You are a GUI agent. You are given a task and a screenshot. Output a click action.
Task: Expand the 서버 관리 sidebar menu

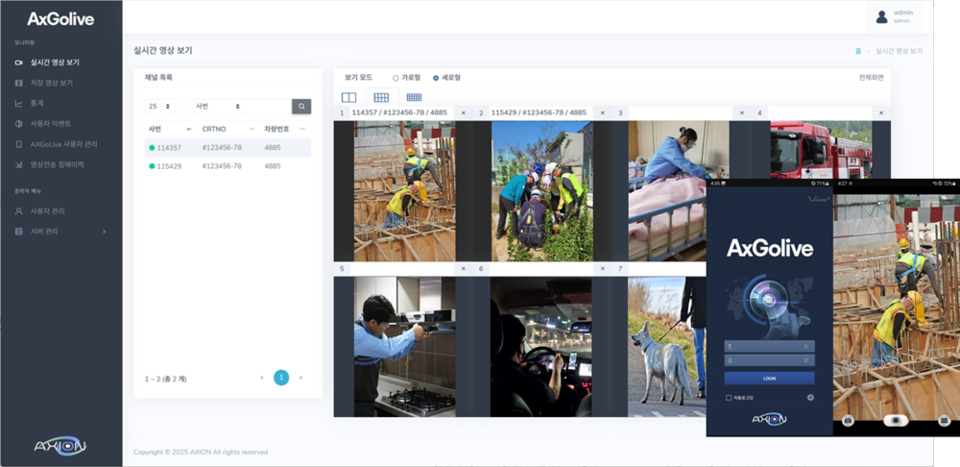(60, 231)
